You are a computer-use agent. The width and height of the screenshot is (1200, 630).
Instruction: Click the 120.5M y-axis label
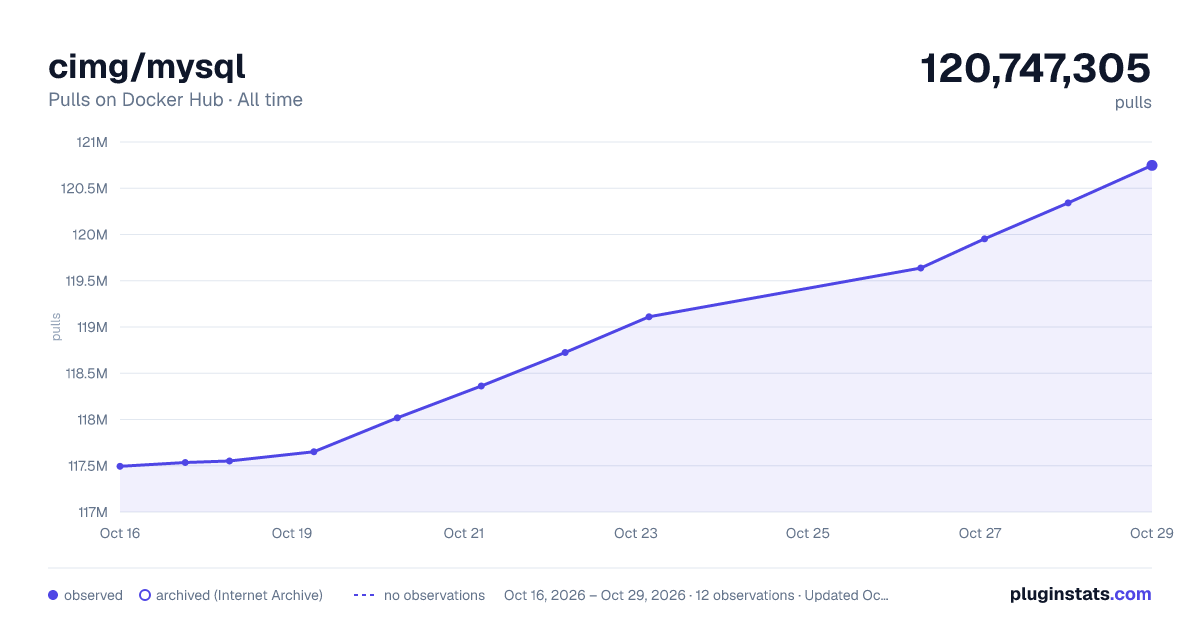[86, 188]
